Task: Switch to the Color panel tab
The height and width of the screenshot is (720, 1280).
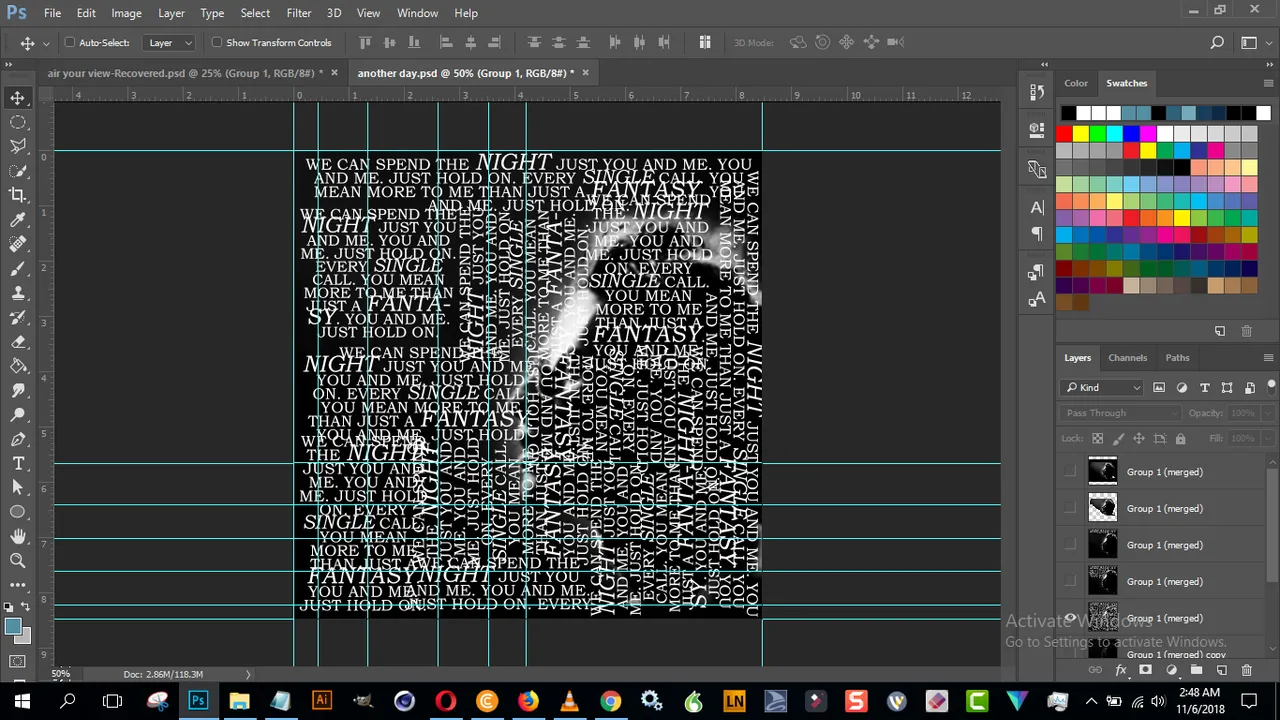Action: [x=1076, y=83]
